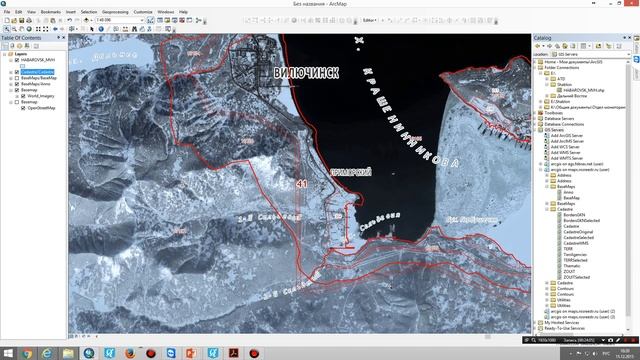
Task: Click the Print icon
Action: 29,20
